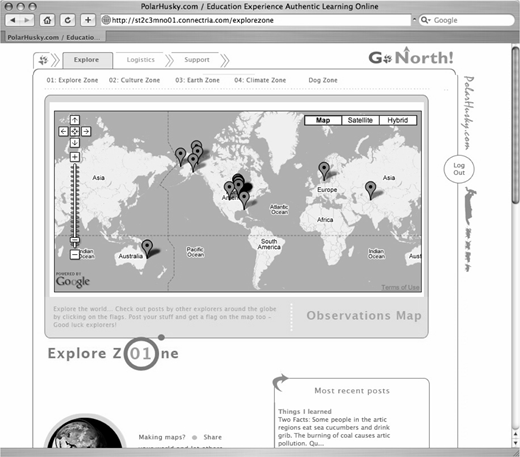Pan the map right with the arrow
Viewport: 520px width, 457px height.
(x=86, y=131)
